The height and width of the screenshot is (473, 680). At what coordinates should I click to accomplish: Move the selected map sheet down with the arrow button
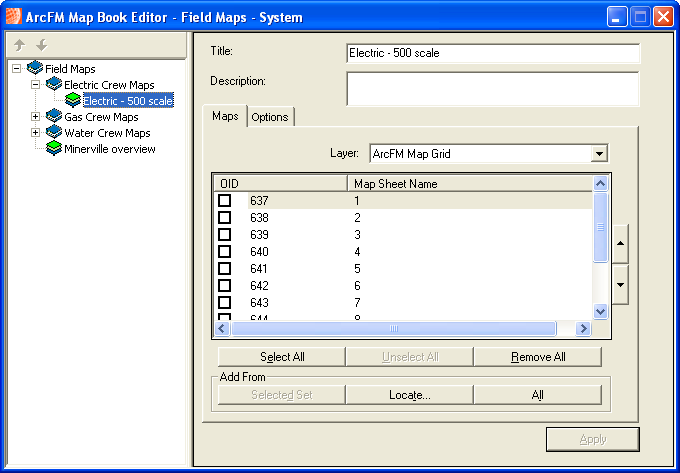[621, 285]
